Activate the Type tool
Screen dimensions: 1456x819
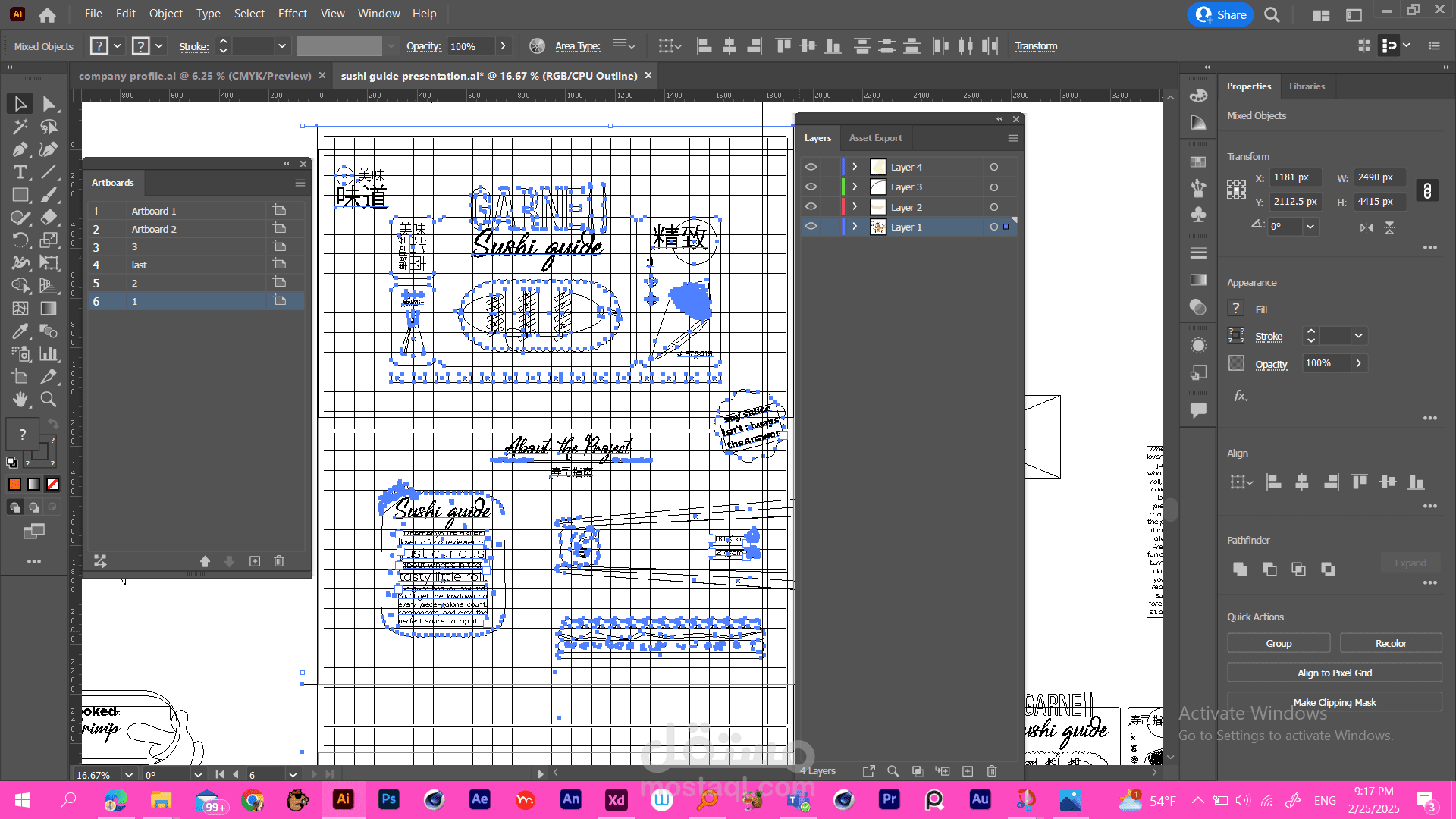[20, 172]
